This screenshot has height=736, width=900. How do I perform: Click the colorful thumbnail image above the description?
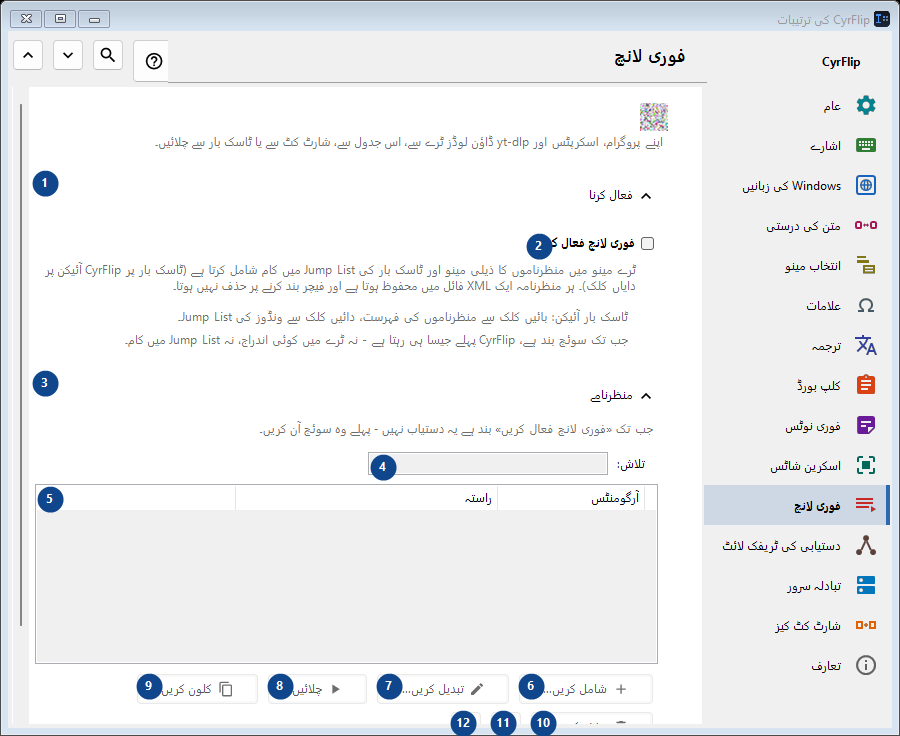point(654,117)
